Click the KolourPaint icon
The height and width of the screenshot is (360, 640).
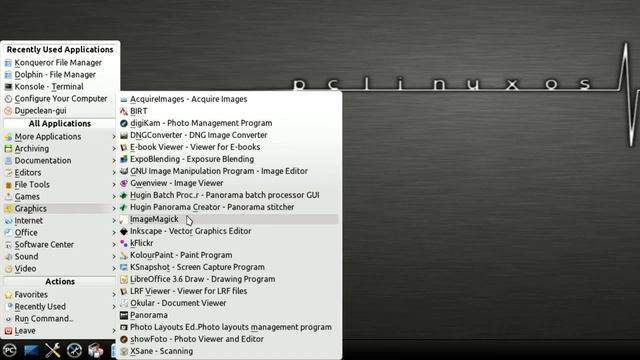point(124,256)
